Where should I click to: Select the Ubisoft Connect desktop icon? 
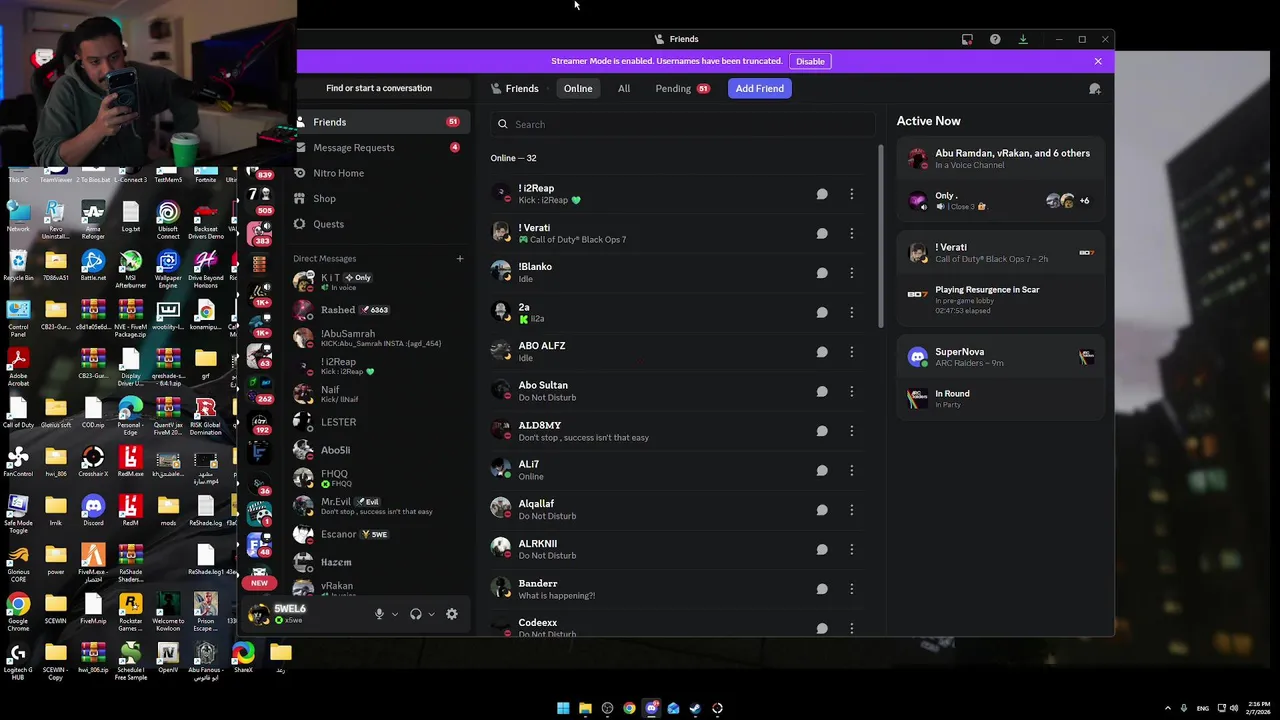point(168,218)
